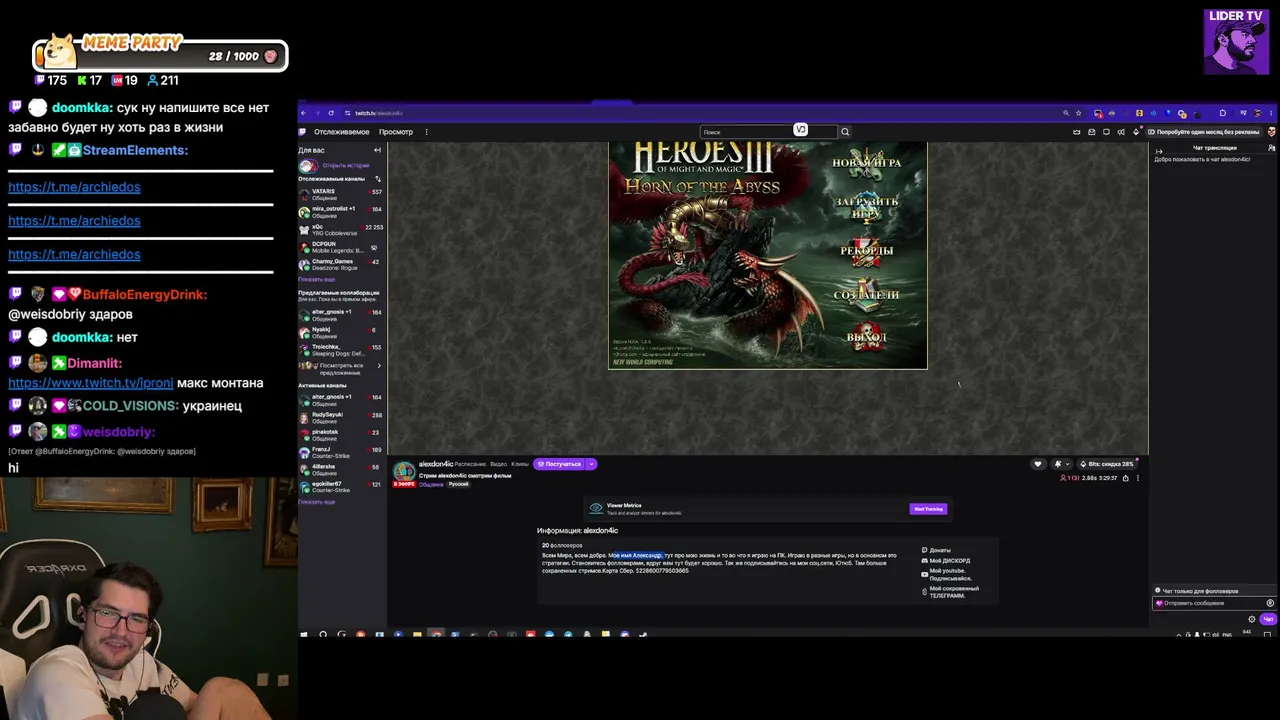This screenshot has height=720, width=1280.
Task: Click НОВАЯ ИГРА in the Heroes III menu
Action: [x=867, y=163]
